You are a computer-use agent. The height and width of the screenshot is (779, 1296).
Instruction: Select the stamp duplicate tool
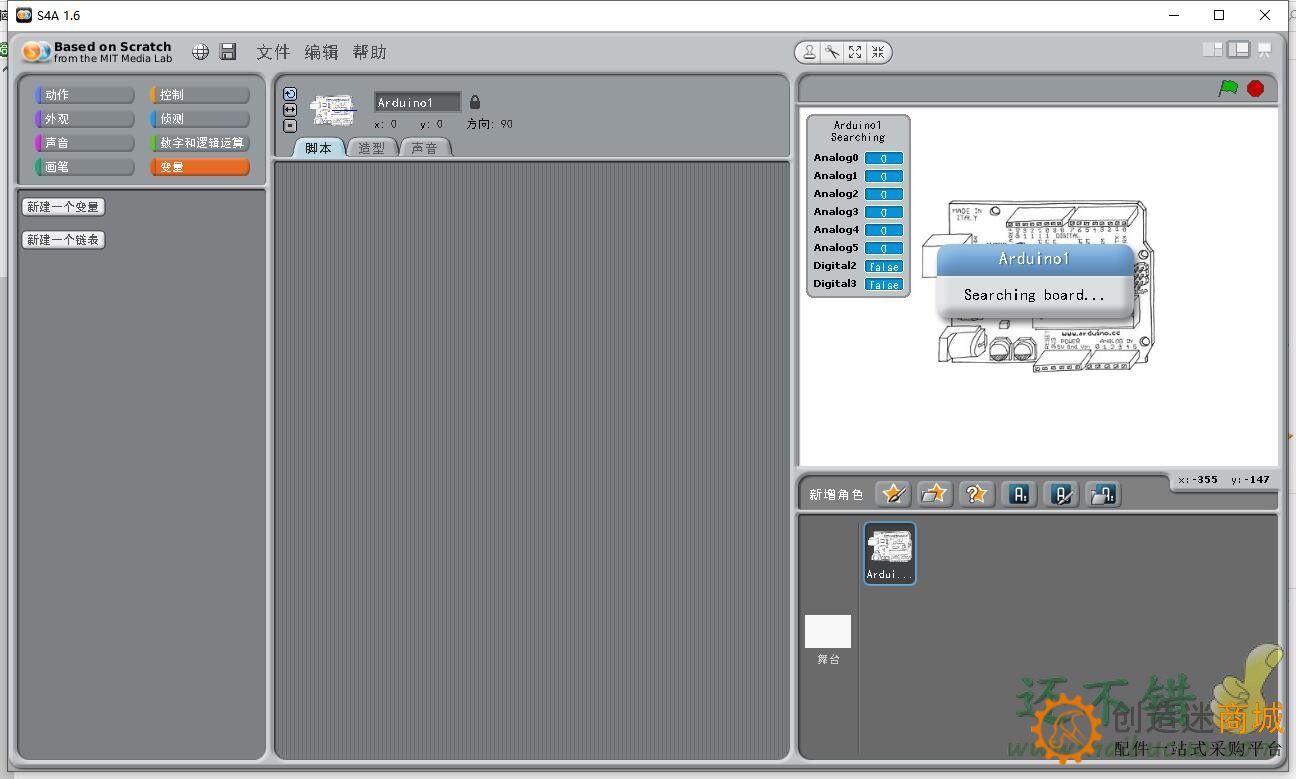[809, 52]
